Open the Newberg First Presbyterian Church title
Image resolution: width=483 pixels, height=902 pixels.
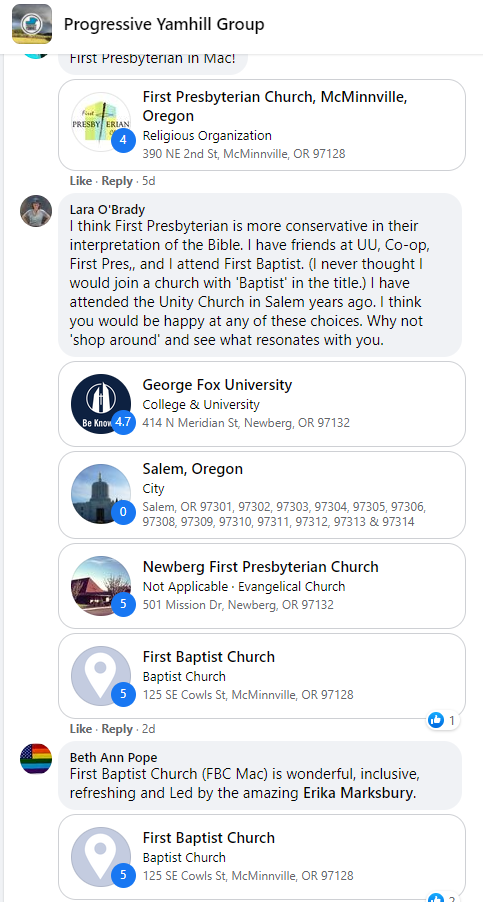click(260, 567)
